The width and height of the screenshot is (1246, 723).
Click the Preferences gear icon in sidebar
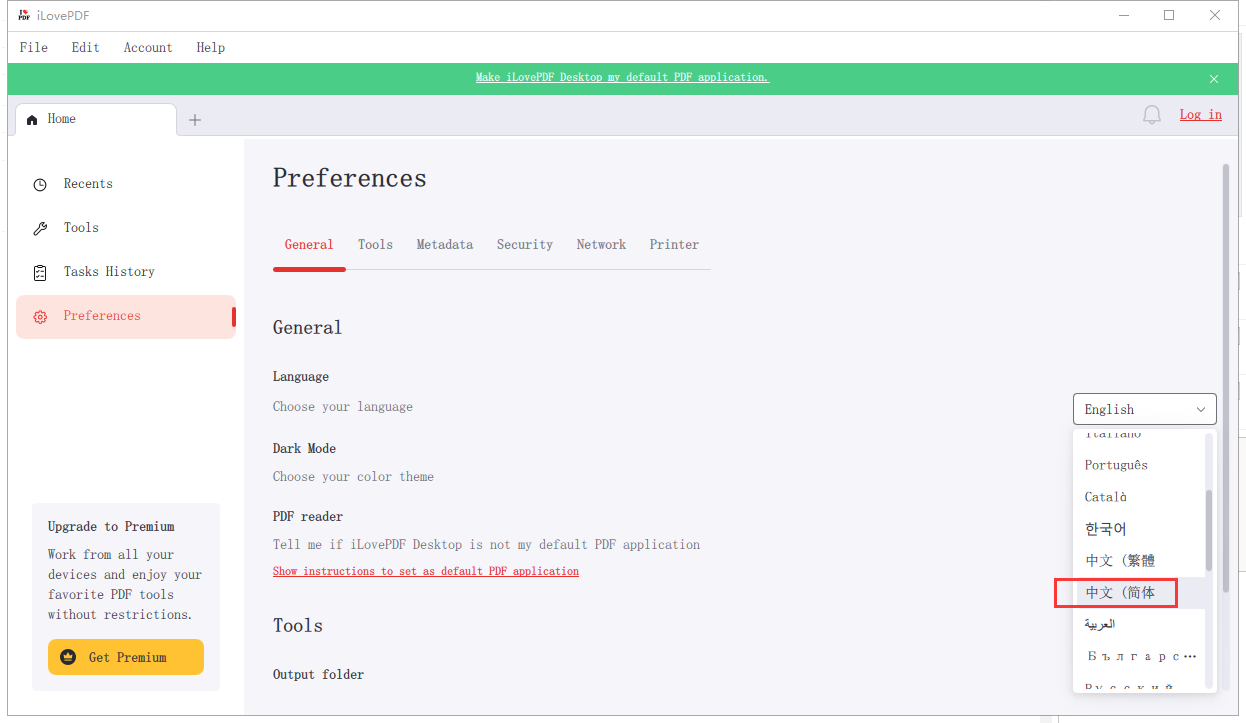click(x=40, y=316)
